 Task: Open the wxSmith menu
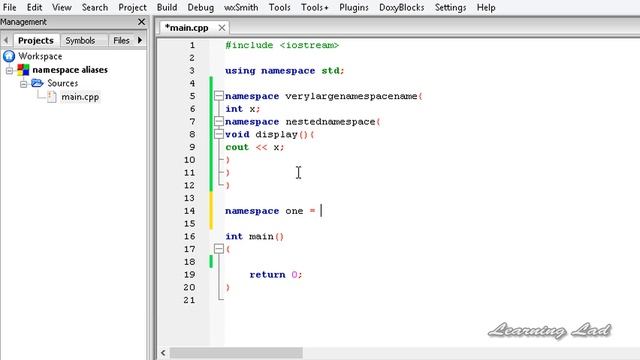click(241, 7)
